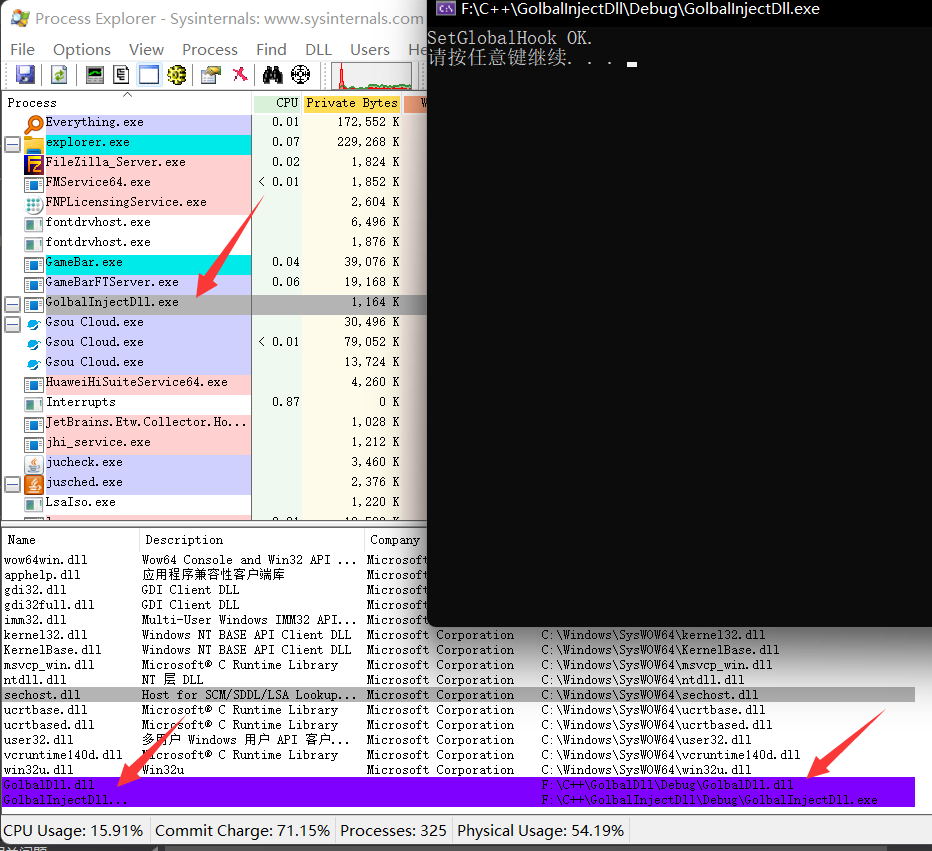Viewport: 932px width, 851px height.
Task: Toggle the lower pane toolbar icon
Action: [x=149, y=75]
